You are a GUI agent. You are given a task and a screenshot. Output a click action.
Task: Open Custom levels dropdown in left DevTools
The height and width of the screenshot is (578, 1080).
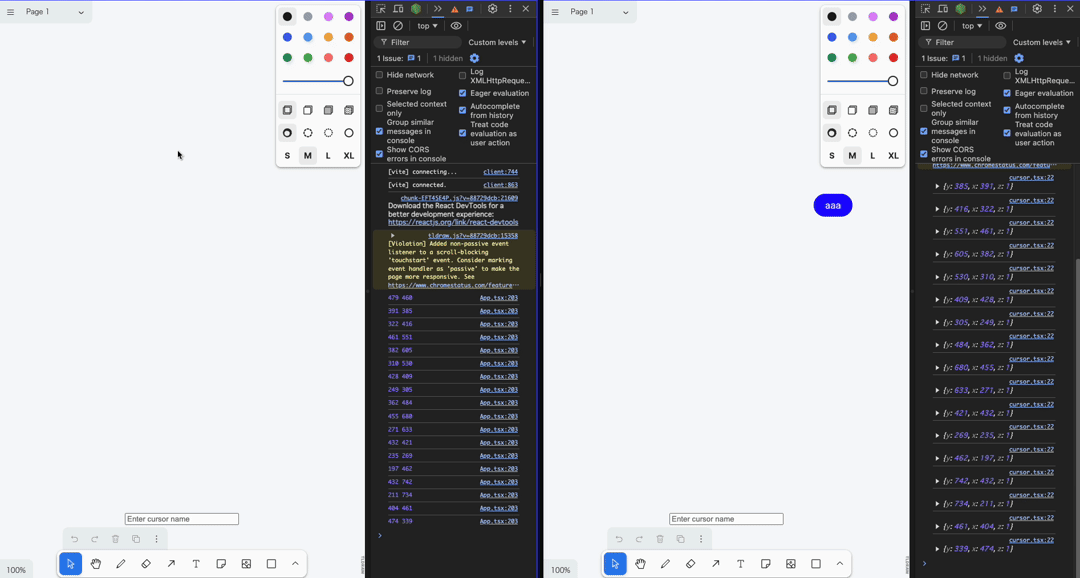click(x=497, y=42)
